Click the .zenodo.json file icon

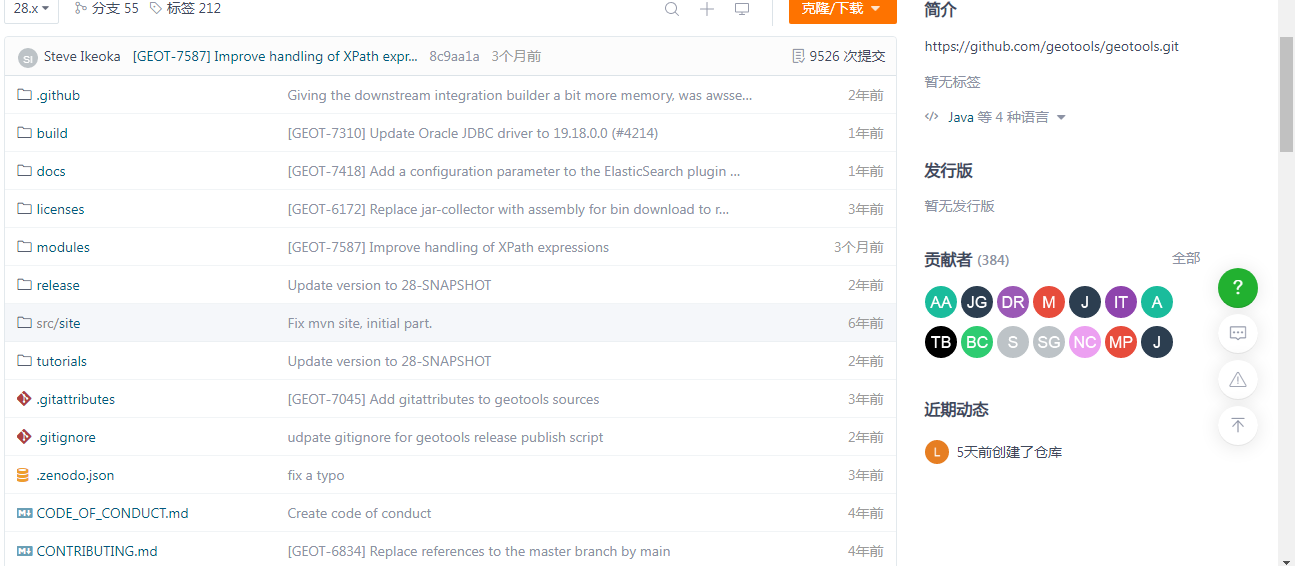[x=23, y=475]
